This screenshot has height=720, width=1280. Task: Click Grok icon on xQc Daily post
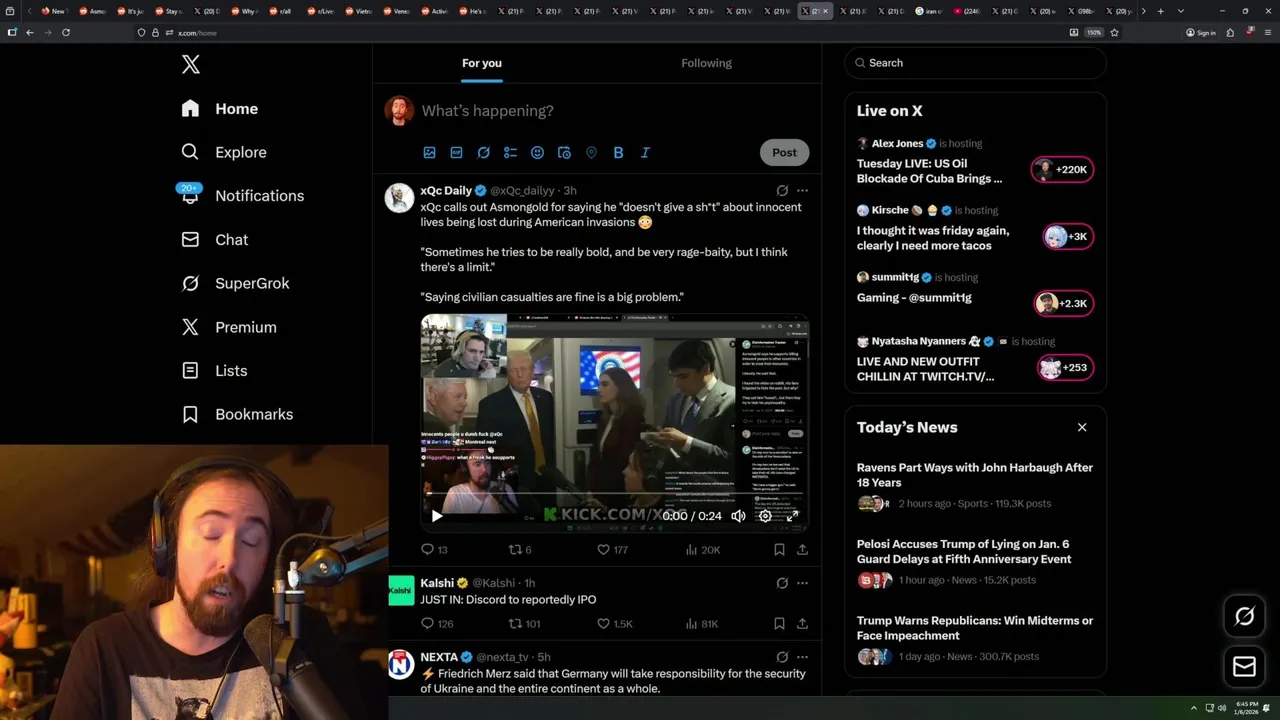(782, 191)
